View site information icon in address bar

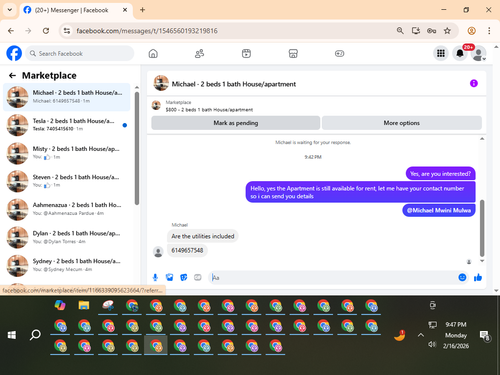[x=67, y=31]
